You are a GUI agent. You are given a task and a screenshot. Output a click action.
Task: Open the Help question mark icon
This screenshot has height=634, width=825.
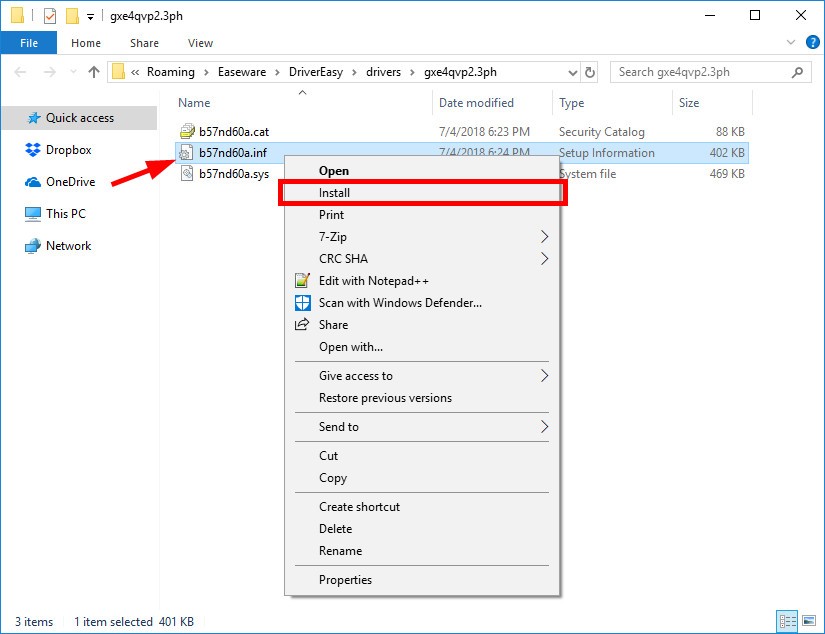click(812, 43)
